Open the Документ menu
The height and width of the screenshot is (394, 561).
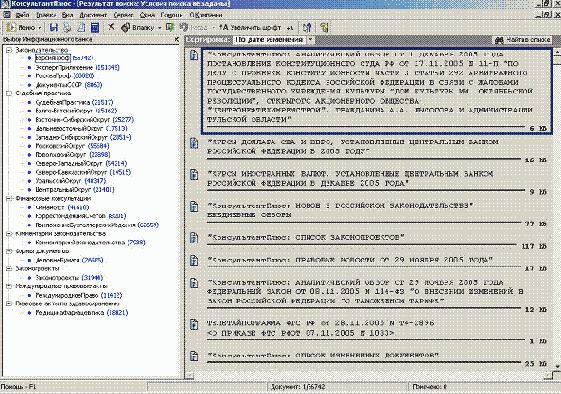pyautogui.click(x=93, y=15)
